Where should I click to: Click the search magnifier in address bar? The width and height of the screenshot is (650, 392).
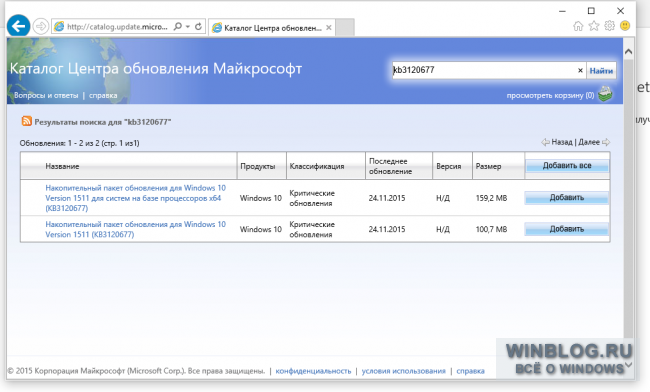click(x=178, y=27)
